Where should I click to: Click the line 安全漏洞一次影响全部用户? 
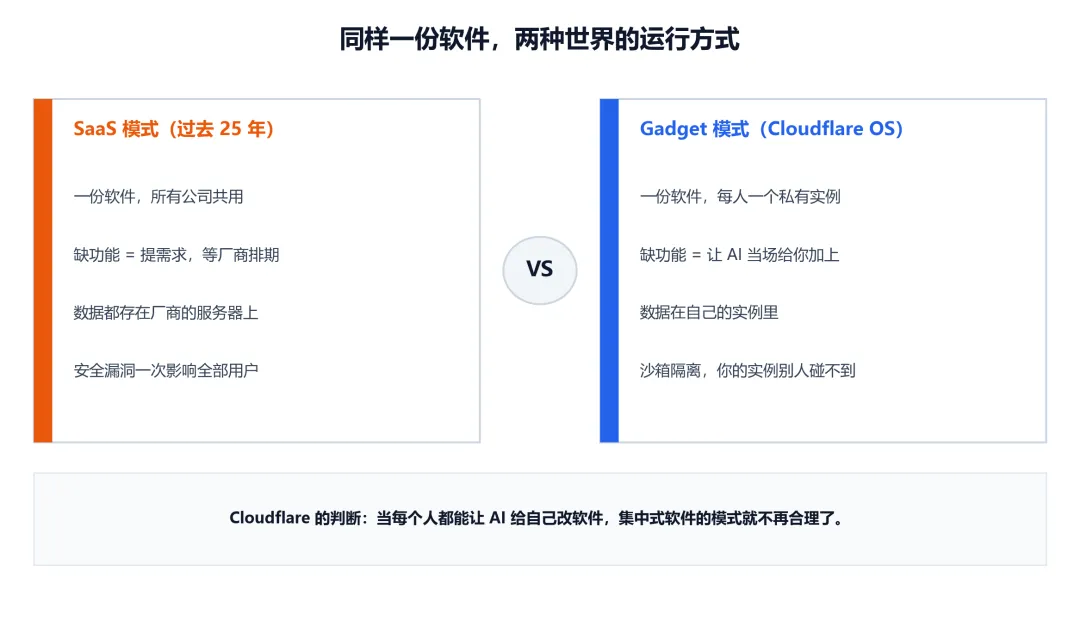tap(166, 371)
